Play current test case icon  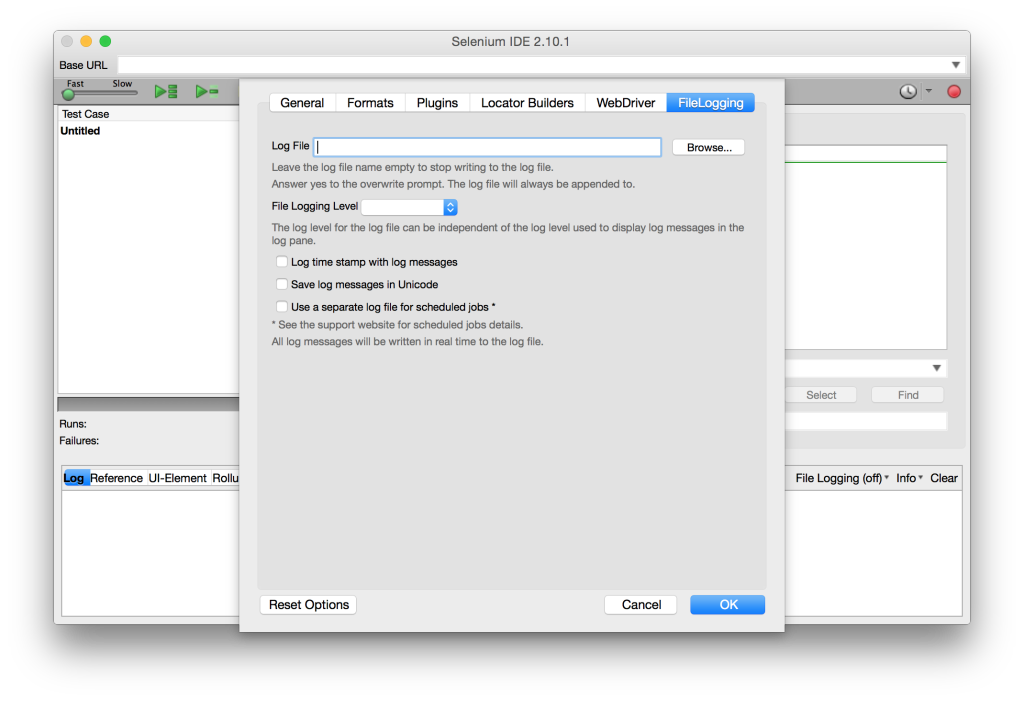[x=207, y=91]
